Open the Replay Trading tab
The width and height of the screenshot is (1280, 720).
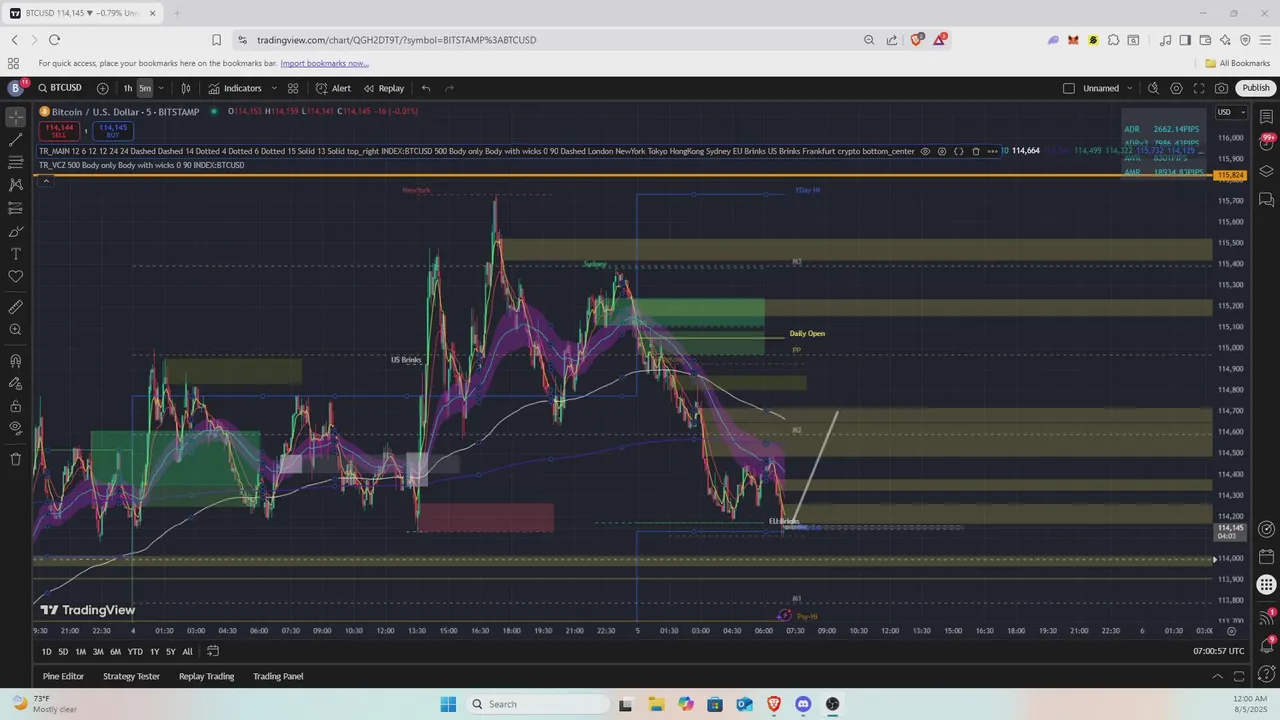pos(206,676)
